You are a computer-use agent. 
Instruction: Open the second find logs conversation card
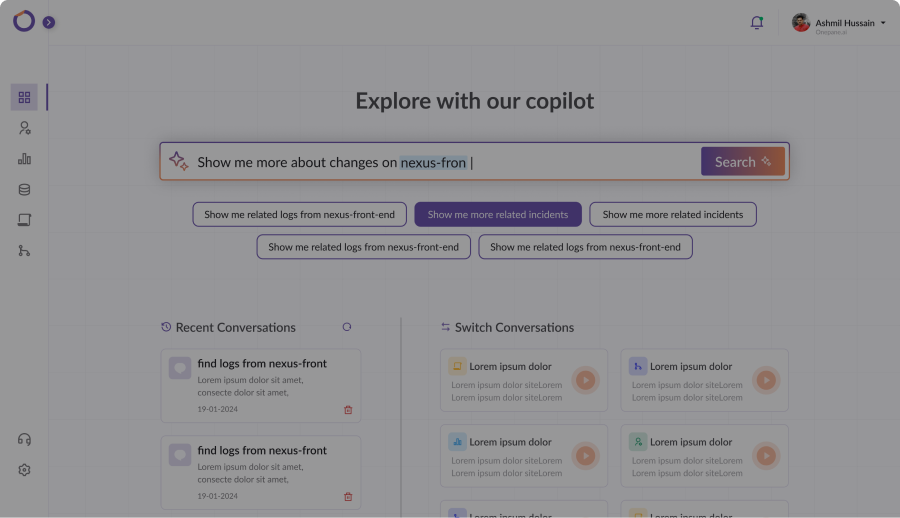tap(261, 472)
